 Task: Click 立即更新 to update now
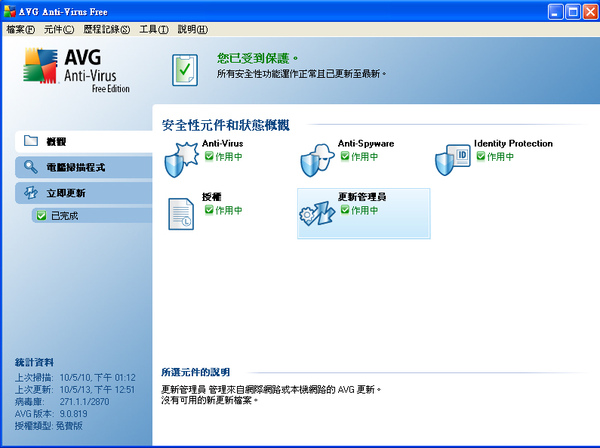pyautogui.click(x=84, y=193)
